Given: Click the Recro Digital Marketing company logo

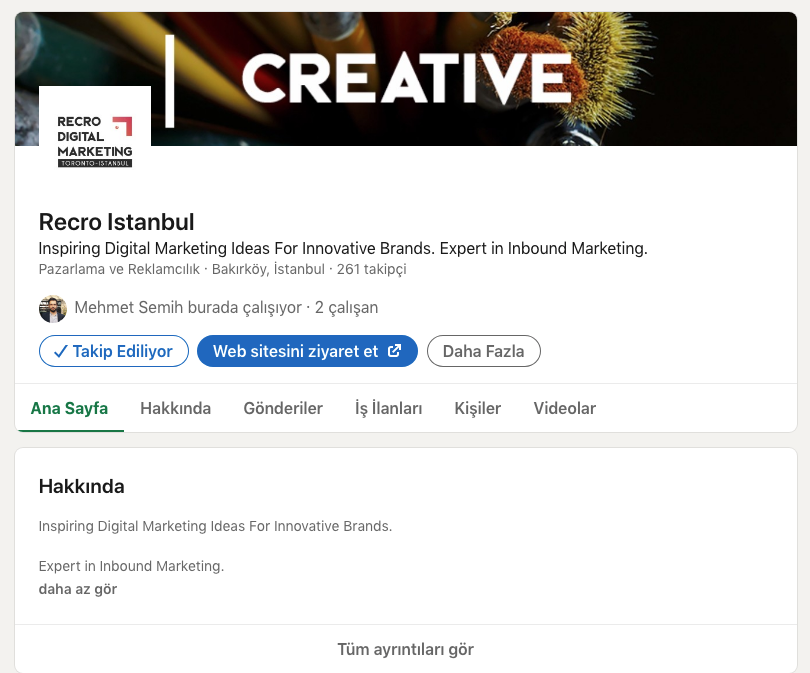Looking at the screenshot, I should [95, 142].
